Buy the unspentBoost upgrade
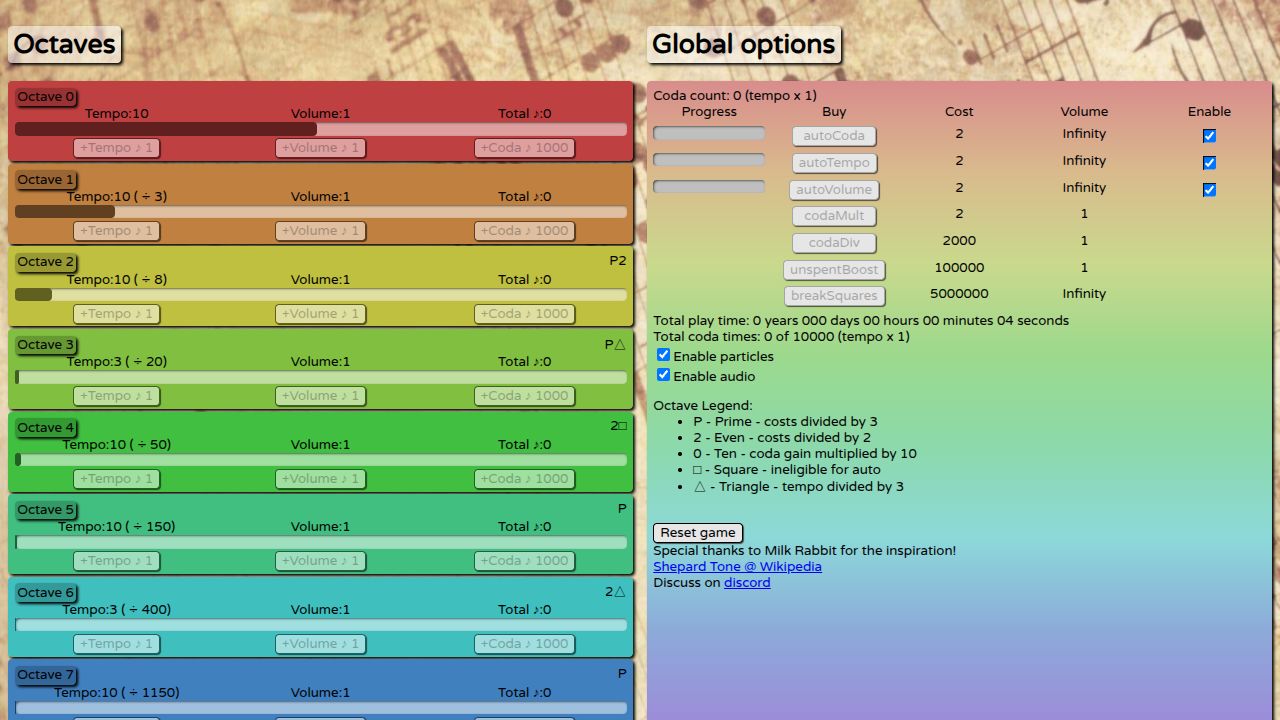1280x720 pixels. (x=834, y=270)
